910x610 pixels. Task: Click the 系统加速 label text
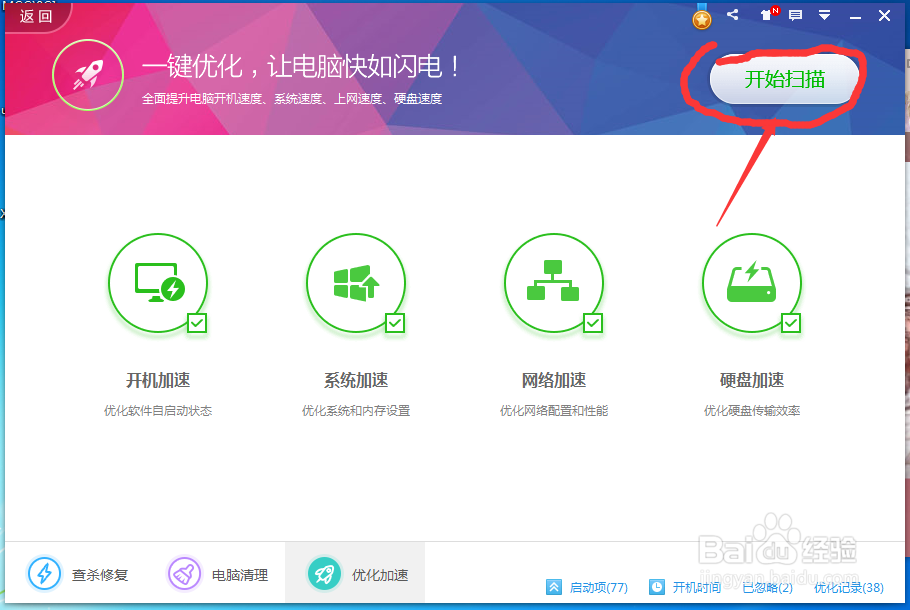pos(356,380)
